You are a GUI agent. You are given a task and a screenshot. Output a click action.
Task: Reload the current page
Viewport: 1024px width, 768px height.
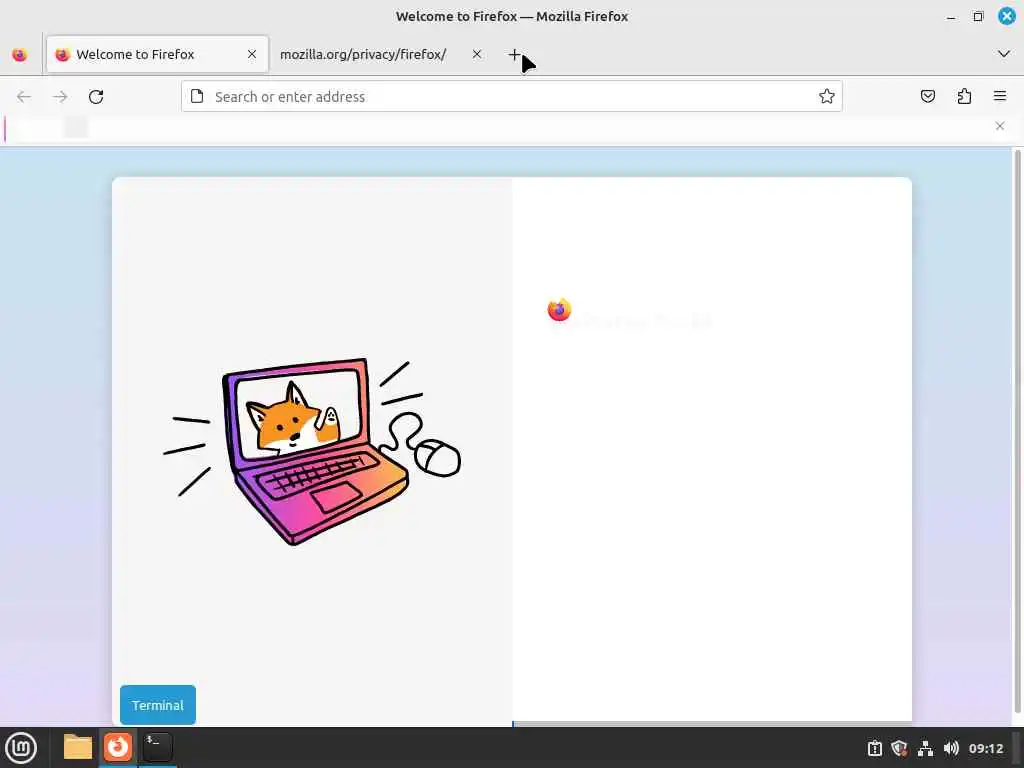tap(96, 97)
